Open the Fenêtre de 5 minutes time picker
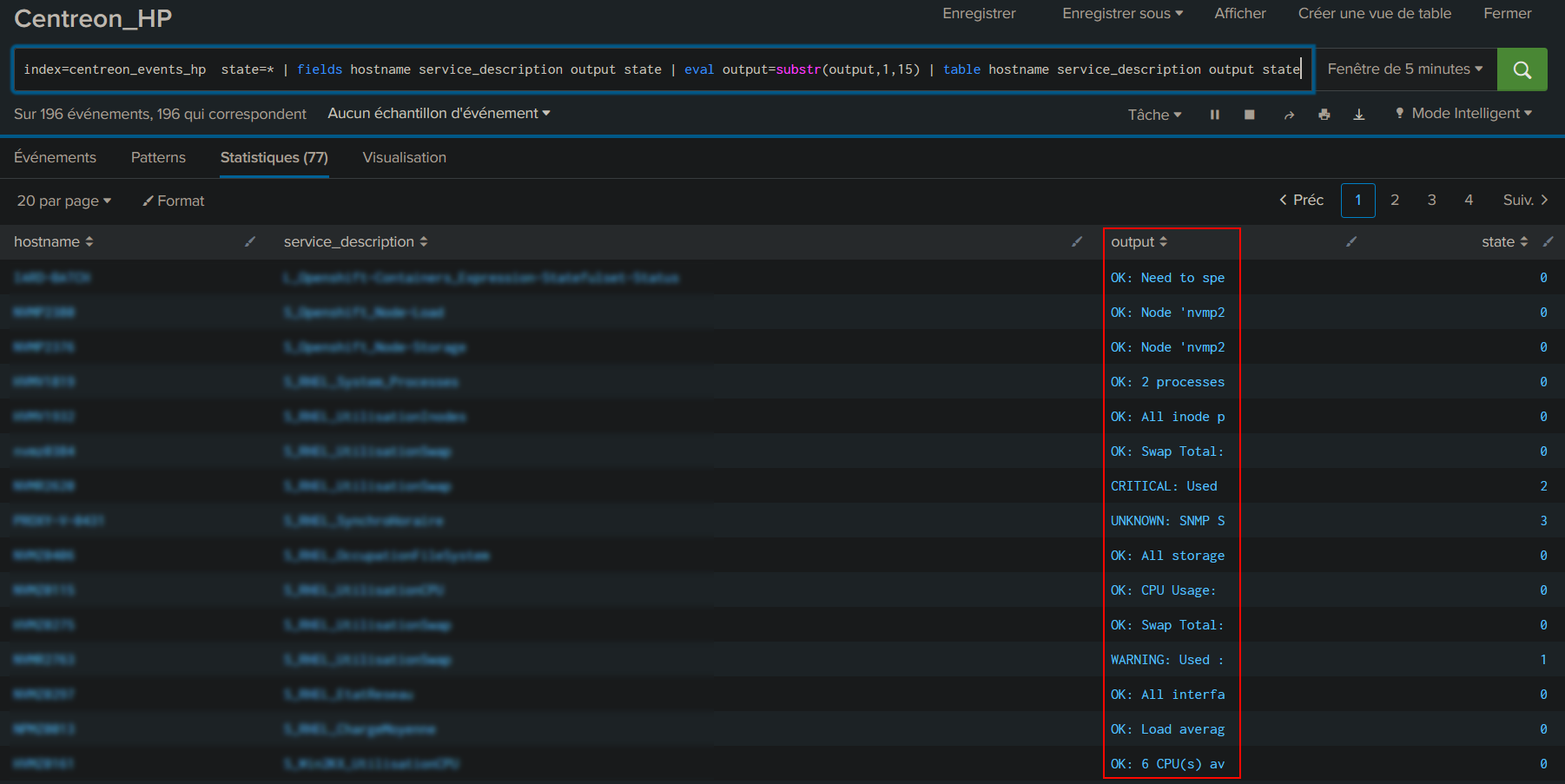Viewport: 1565px width, 784px height. tap(1404, 69)
